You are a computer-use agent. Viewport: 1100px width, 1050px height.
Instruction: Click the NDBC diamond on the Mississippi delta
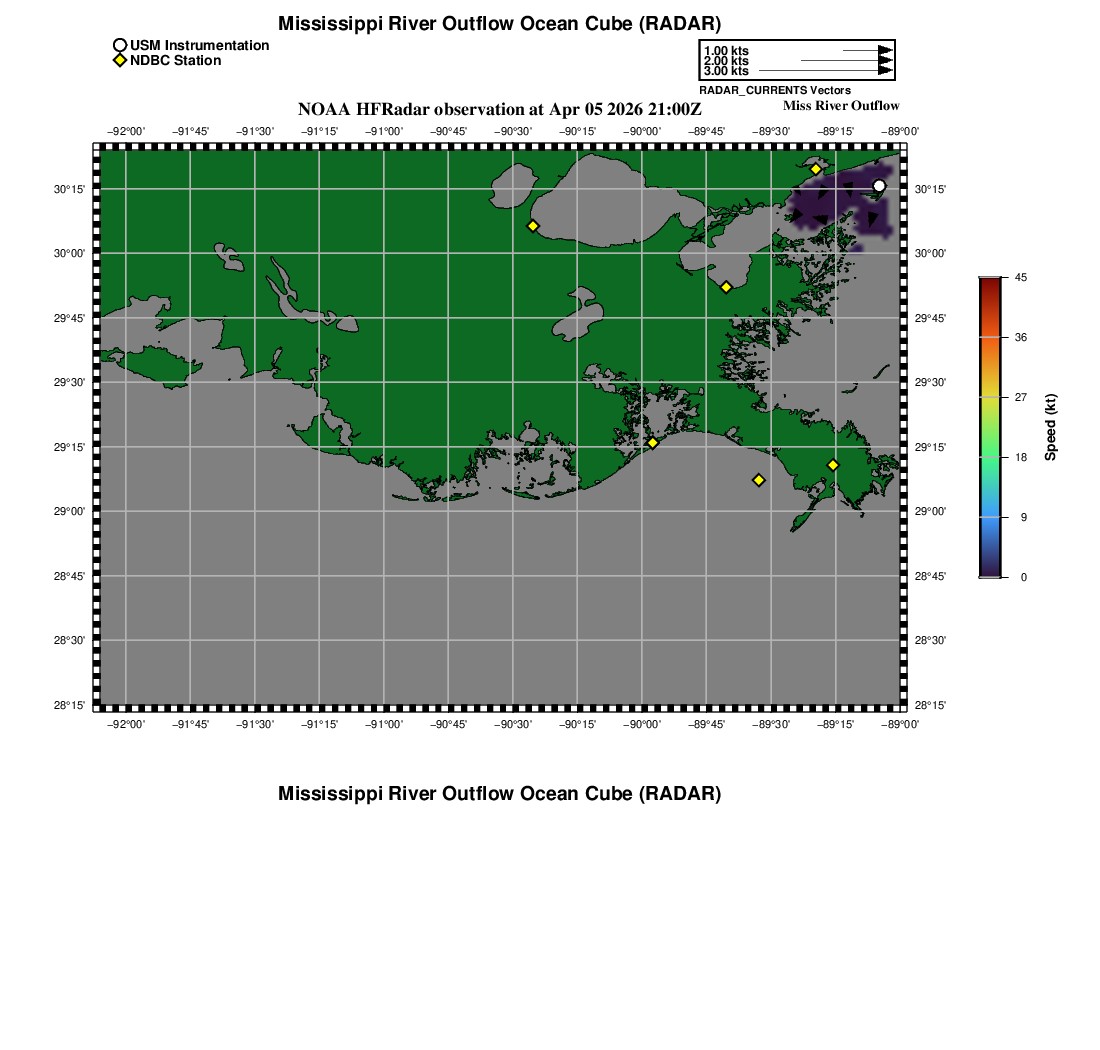(x=833, y=465)
